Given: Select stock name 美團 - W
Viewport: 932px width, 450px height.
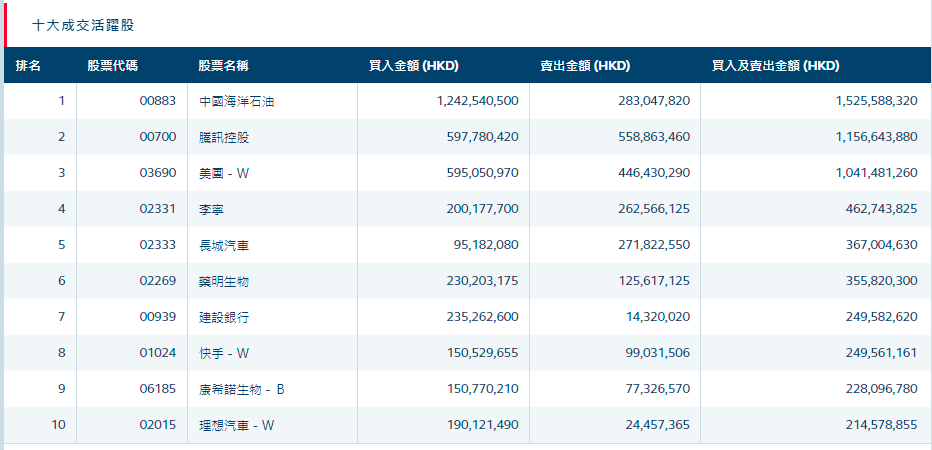Looking at the screenshot, I should tap(224, 173).
